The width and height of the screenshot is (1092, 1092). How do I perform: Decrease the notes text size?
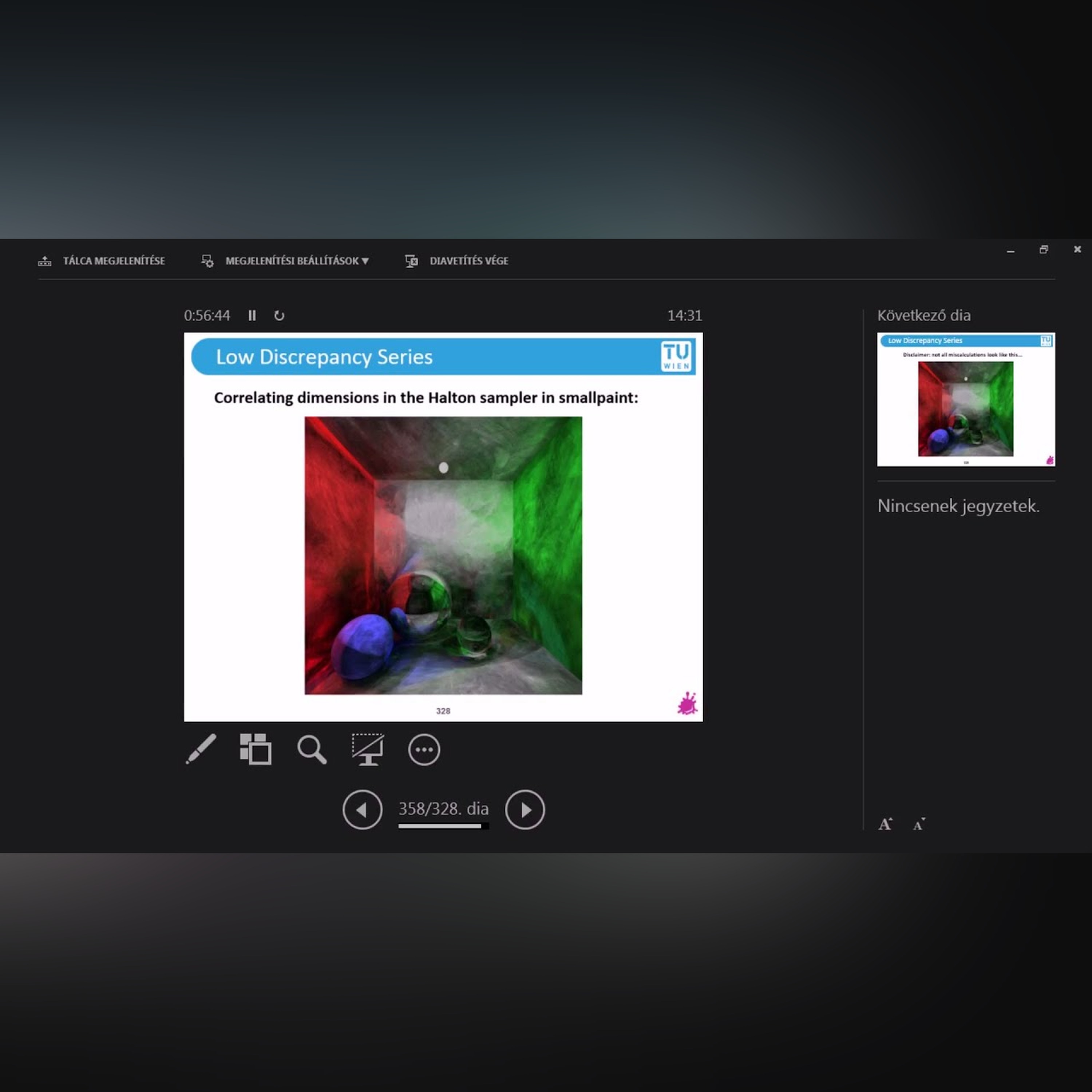point(919,824)
